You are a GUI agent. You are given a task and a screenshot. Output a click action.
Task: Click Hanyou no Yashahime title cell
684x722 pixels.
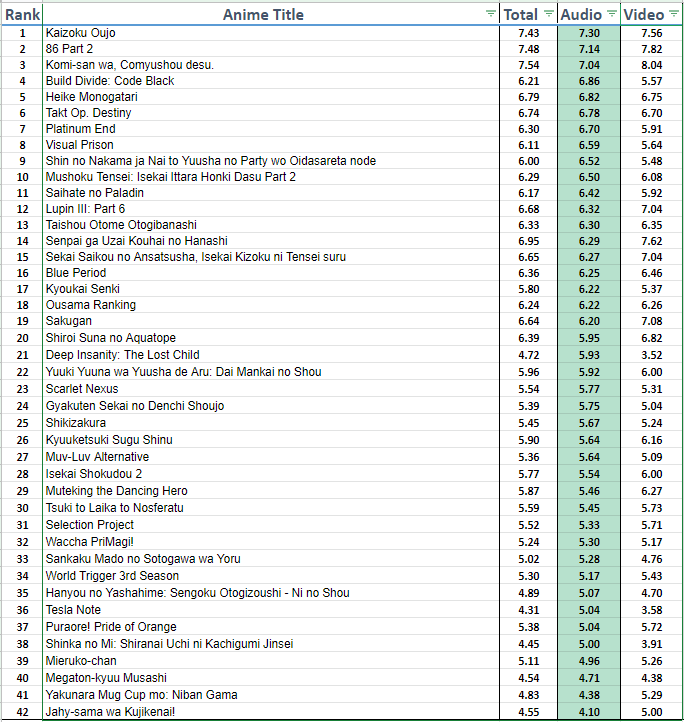click(271, 593)
